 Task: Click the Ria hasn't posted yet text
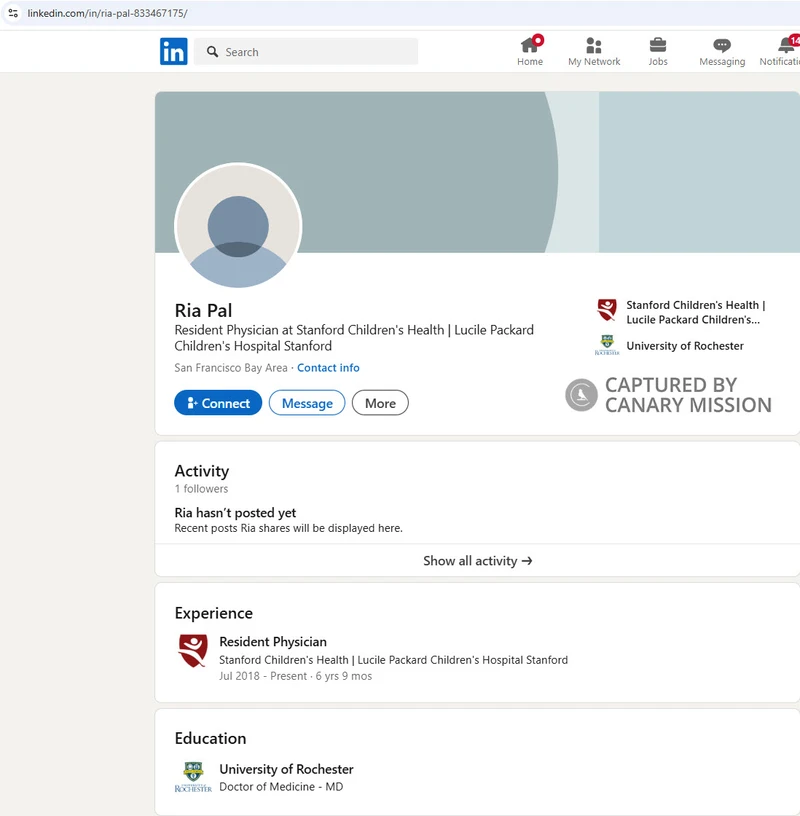tap(235, 513)
